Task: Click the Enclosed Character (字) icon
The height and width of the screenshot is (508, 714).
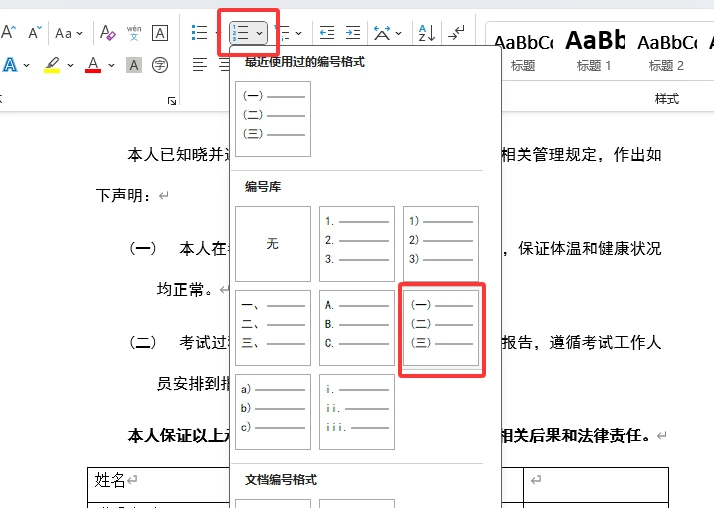Action: coord(160,65)
